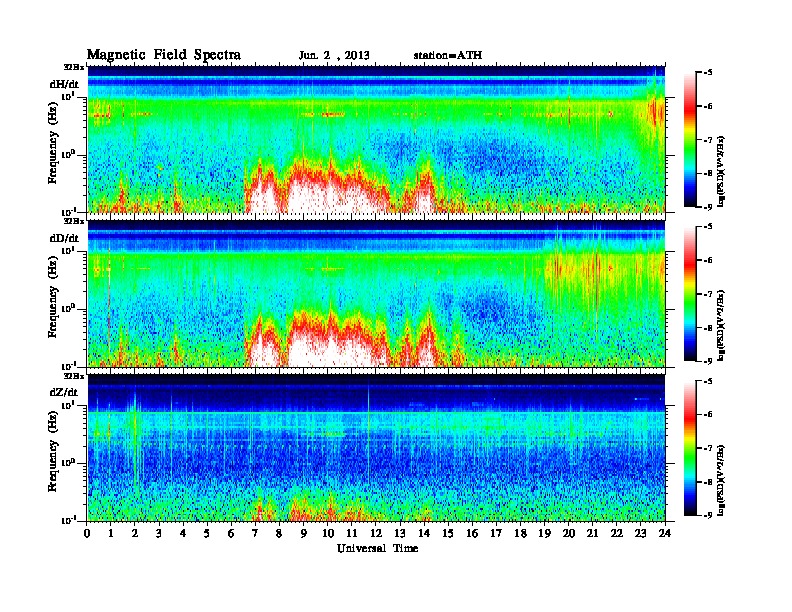Click hour '14' tick label on time axis
The height and width of the screenshot is (612, 792).
[424, 533]
